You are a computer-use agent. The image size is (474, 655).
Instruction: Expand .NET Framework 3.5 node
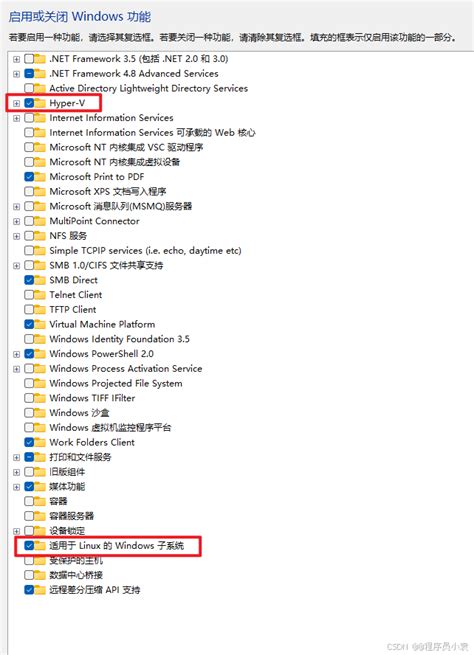click(16, 59)
